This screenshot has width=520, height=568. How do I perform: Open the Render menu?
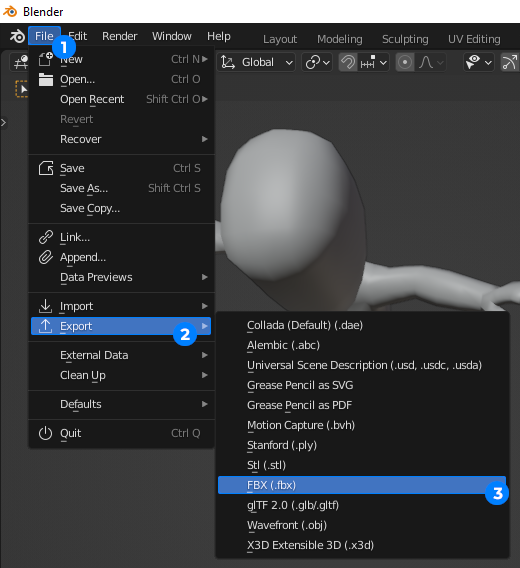(x=120, y=36)
